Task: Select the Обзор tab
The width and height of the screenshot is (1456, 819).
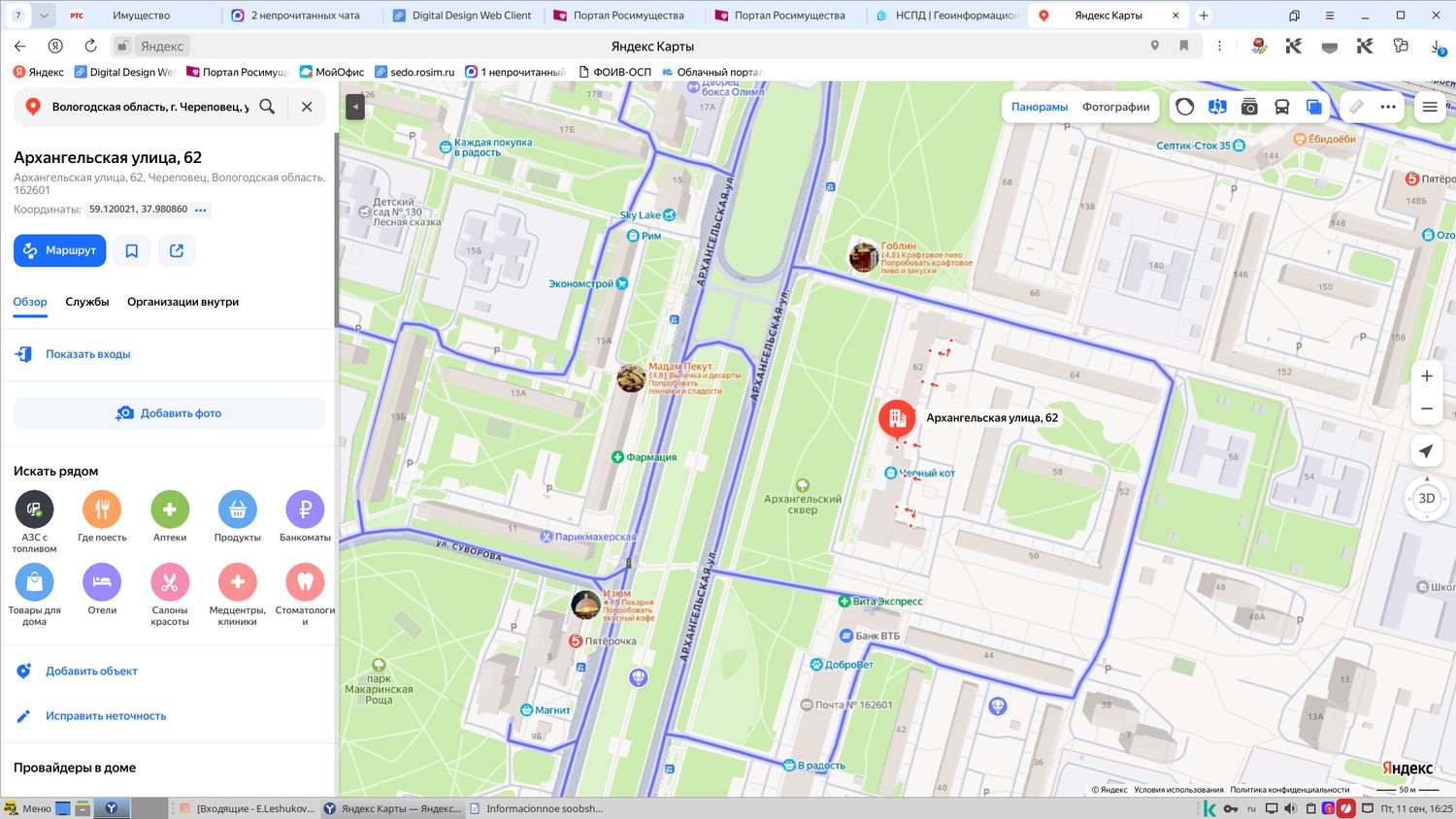Action: (x=30, y=302)
